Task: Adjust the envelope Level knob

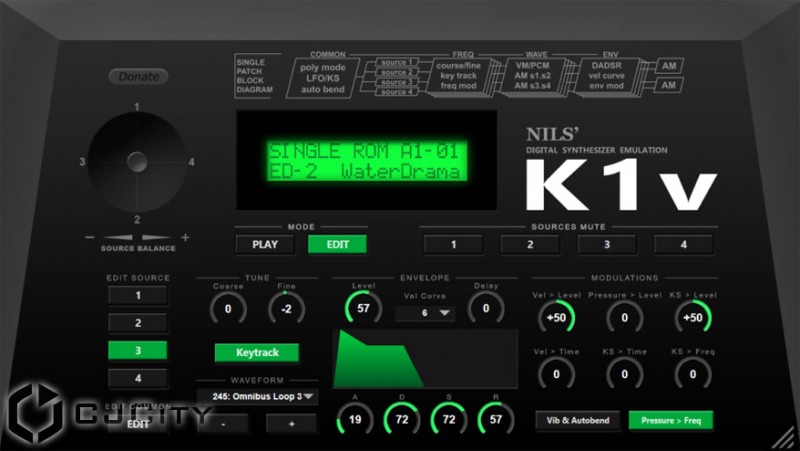Action: pyautogui.click(x=363, y=308)
